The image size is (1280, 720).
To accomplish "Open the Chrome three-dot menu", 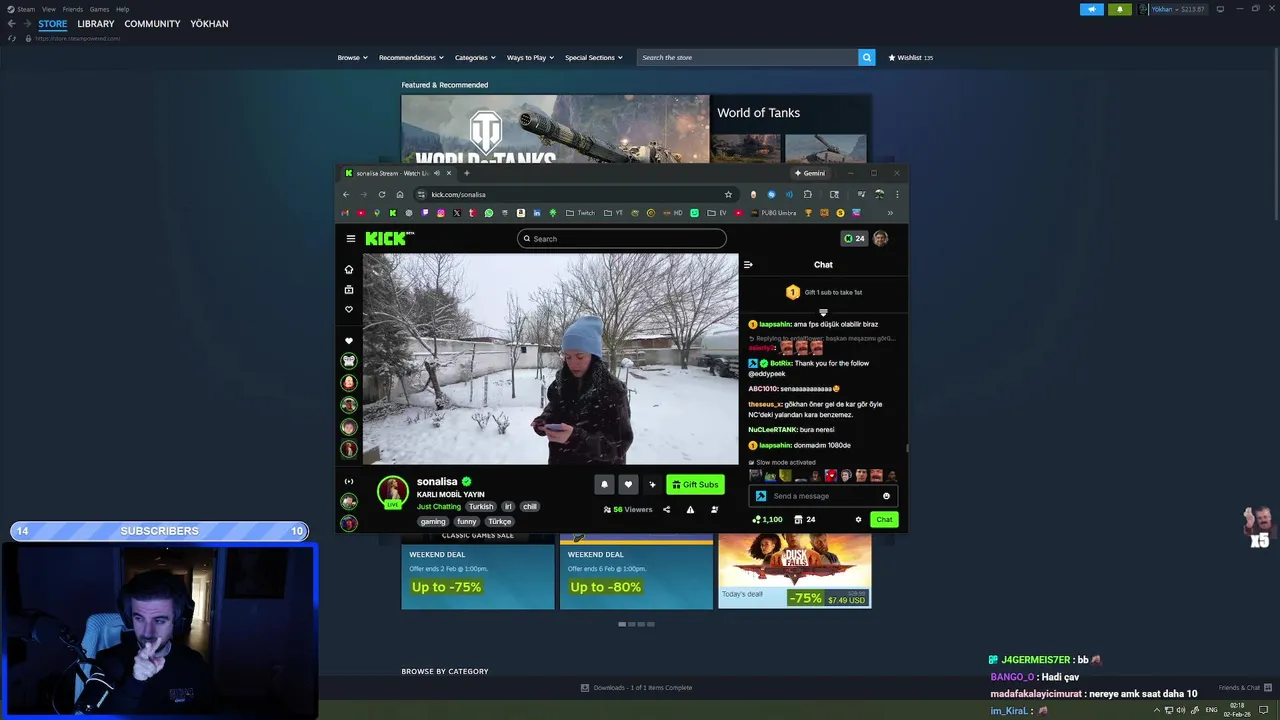I will (x=897, y=194).
